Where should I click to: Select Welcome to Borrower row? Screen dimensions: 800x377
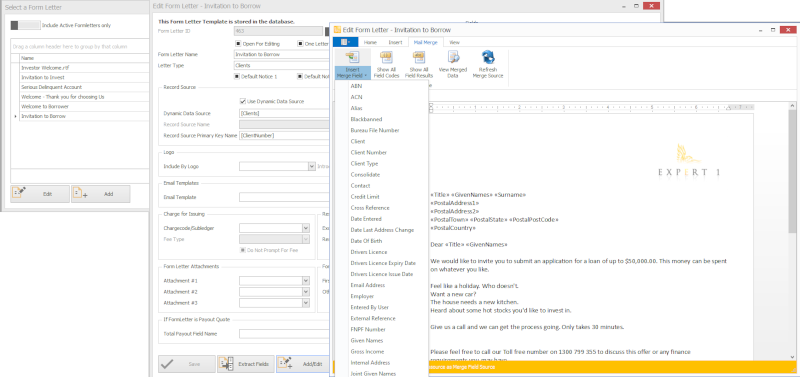(x=84, y=106)
